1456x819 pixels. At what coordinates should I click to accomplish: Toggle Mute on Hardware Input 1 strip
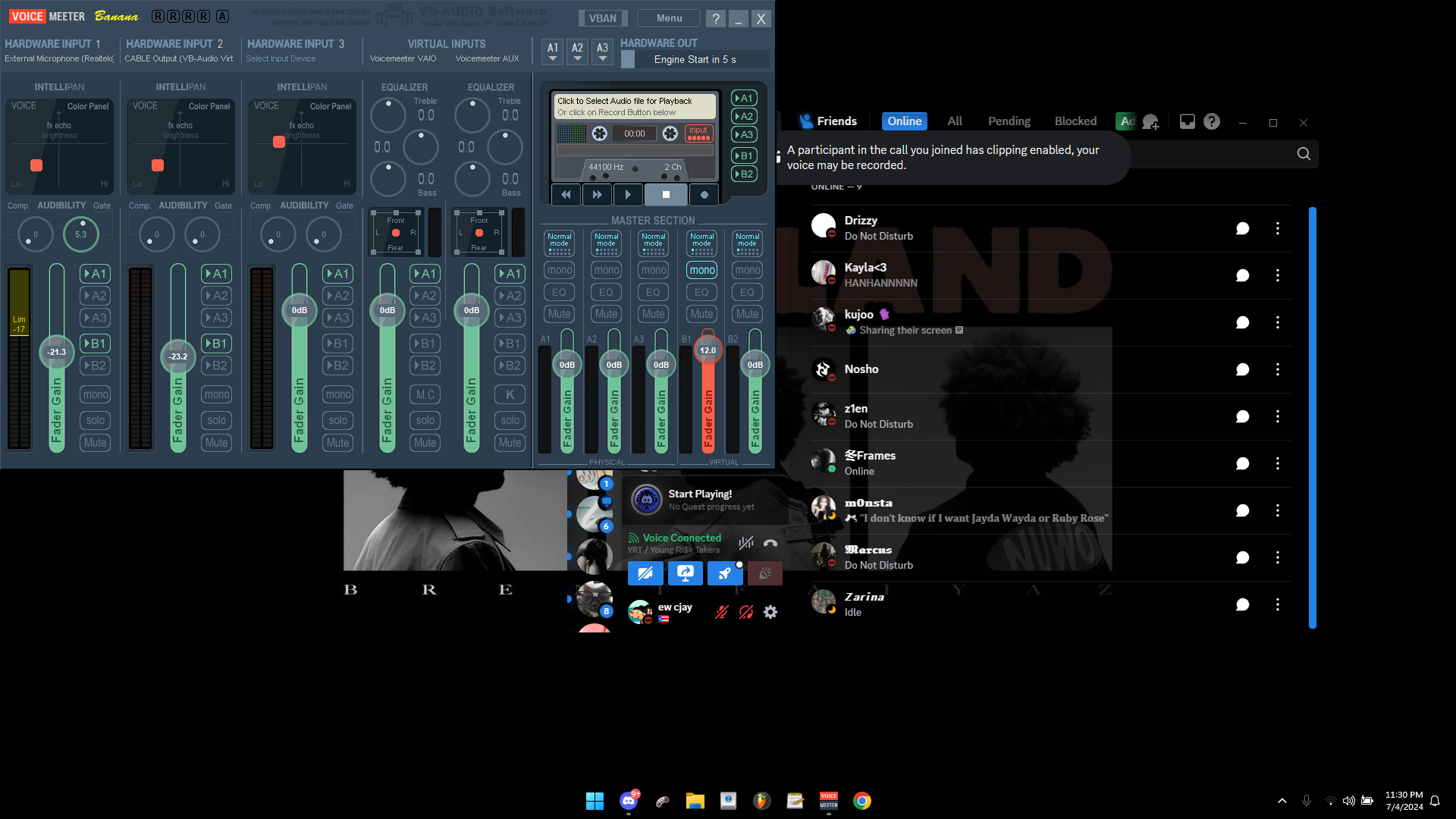tap(95, 443)
